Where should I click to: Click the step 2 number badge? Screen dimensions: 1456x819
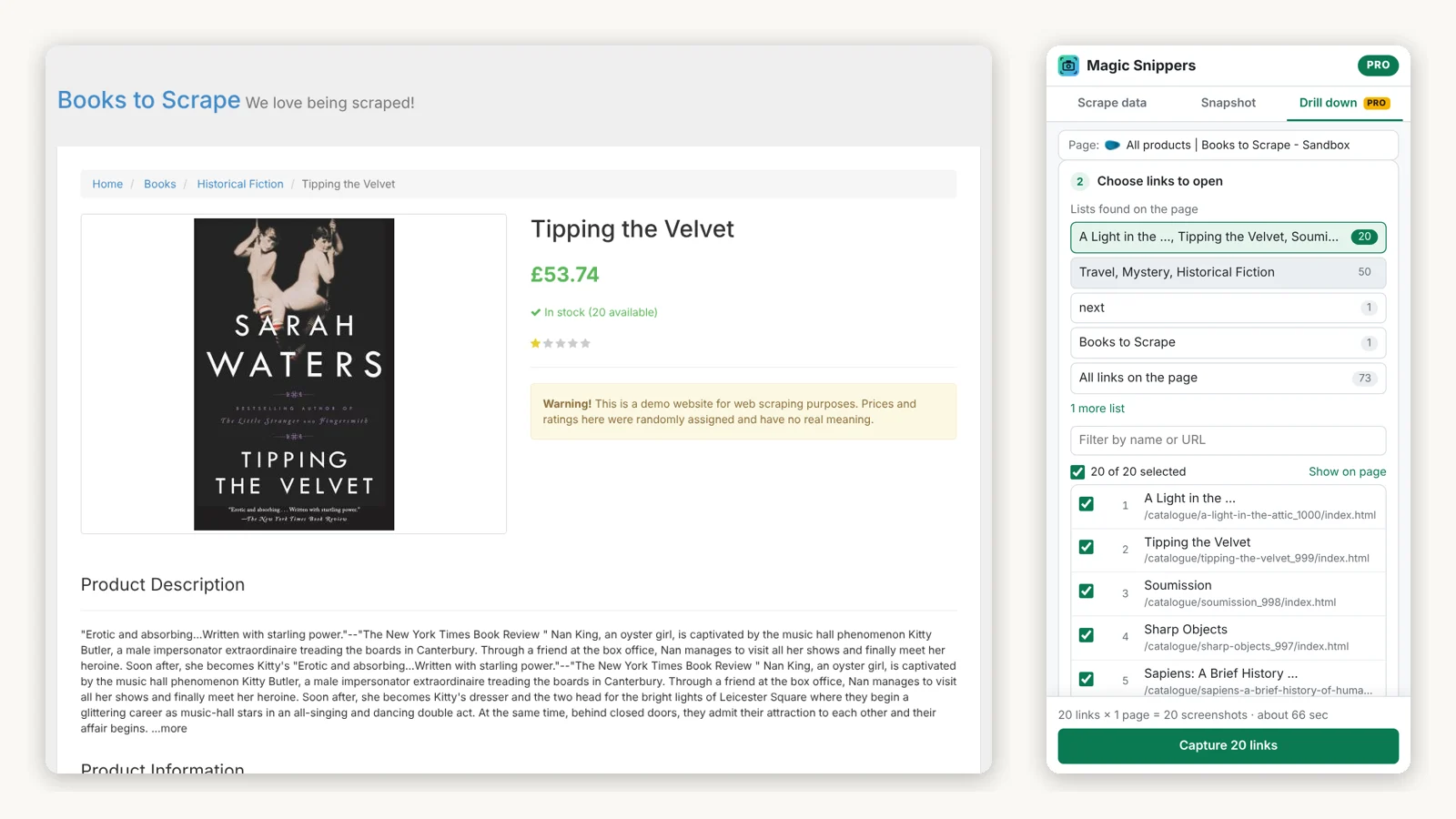tap(1080, 181)
